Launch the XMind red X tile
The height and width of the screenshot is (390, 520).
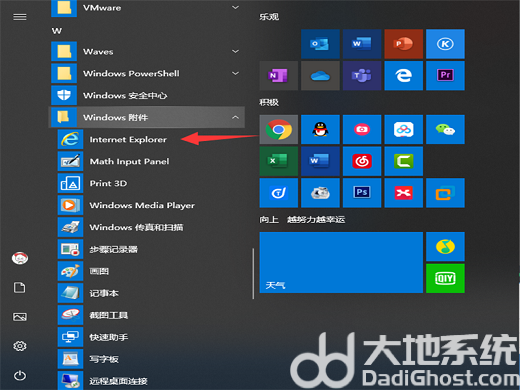click(x=403, y=193)
